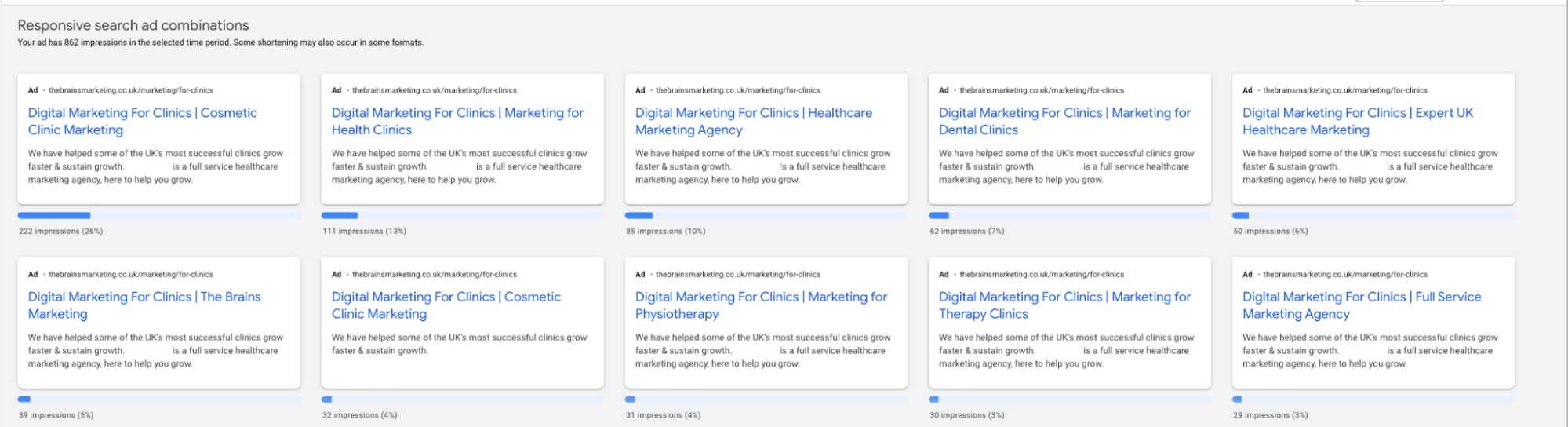Viewport: 1568px width, 427px height.
Task: Select the '39 impressions (5%)' label
Action: pos(56,415)
